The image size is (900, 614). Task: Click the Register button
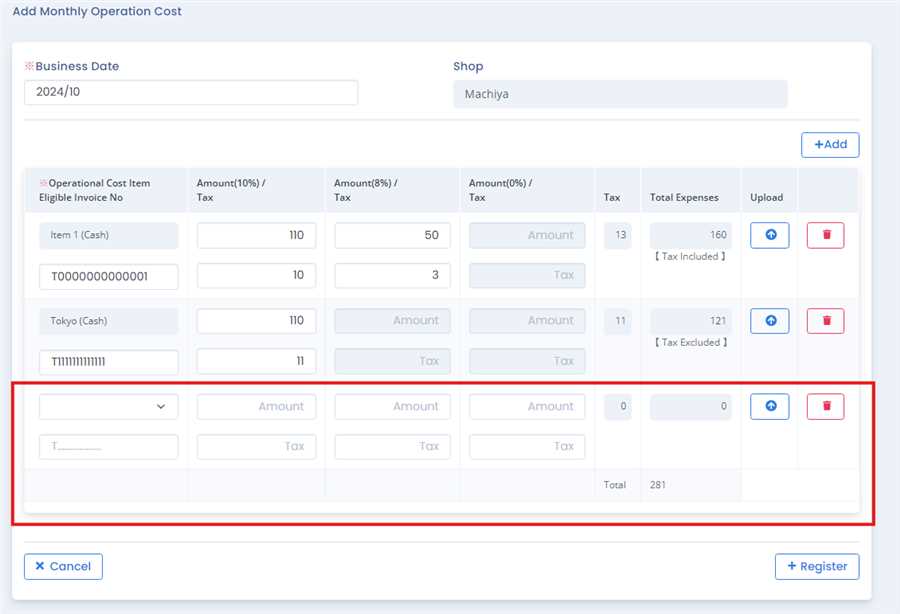[816, 566]
